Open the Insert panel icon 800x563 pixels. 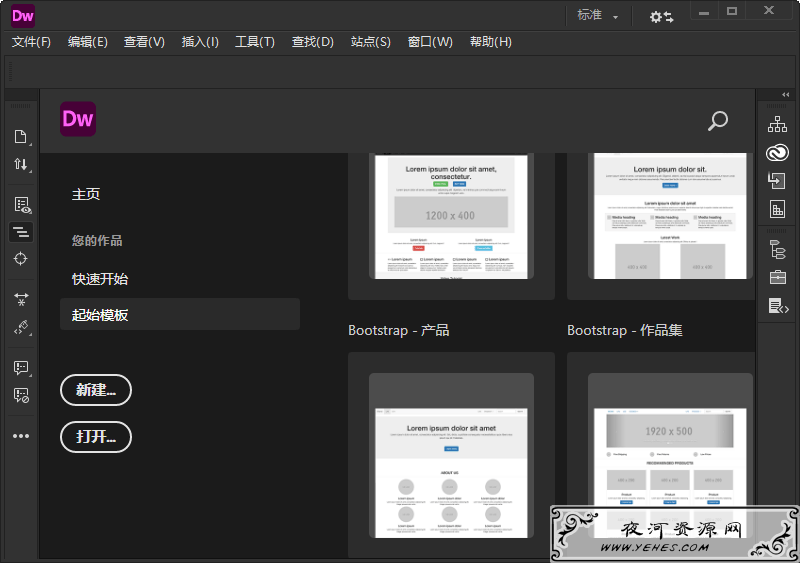777,180
